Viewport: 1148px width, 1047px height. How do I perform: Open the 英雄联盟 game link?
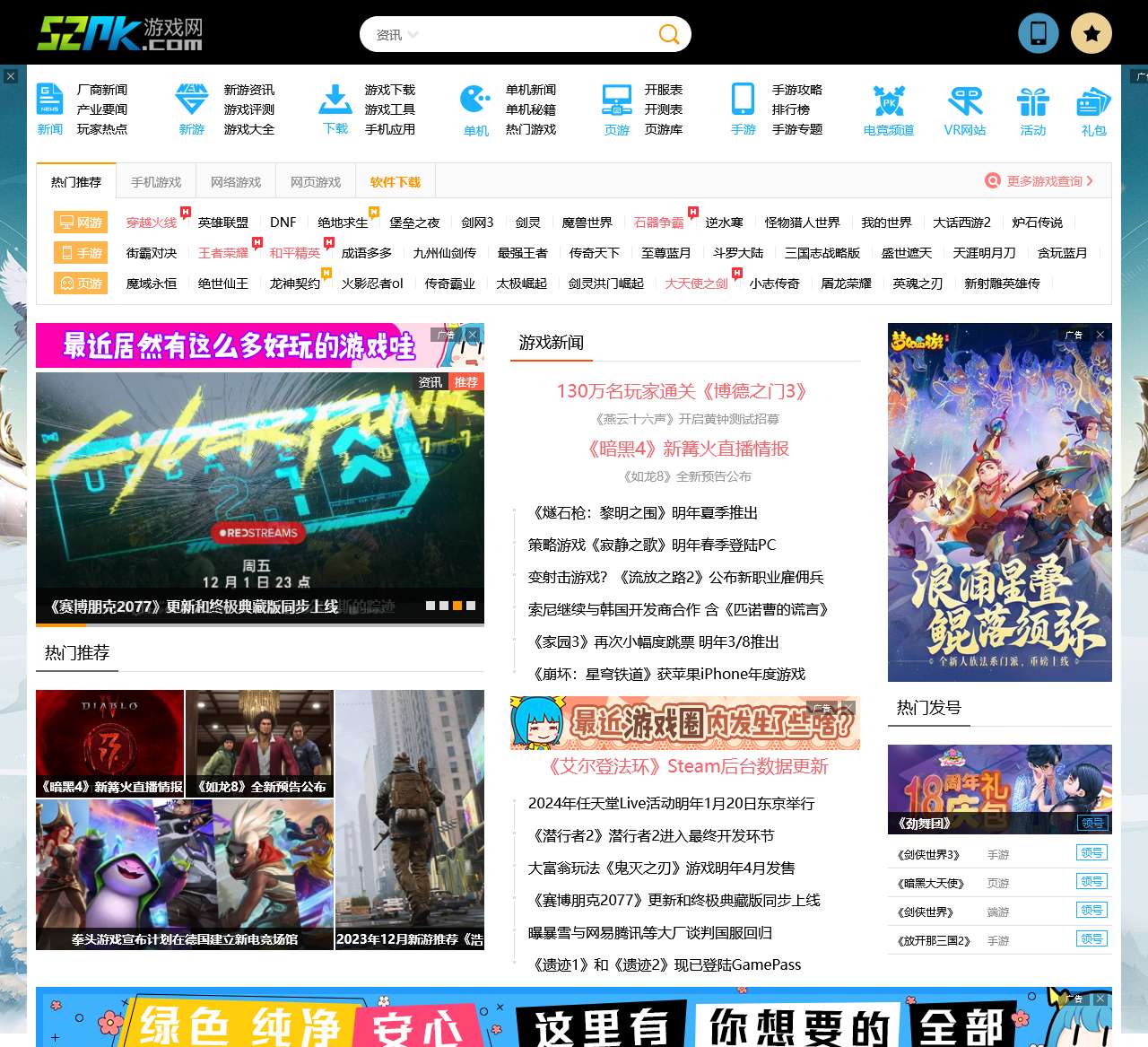click(223, 222)
